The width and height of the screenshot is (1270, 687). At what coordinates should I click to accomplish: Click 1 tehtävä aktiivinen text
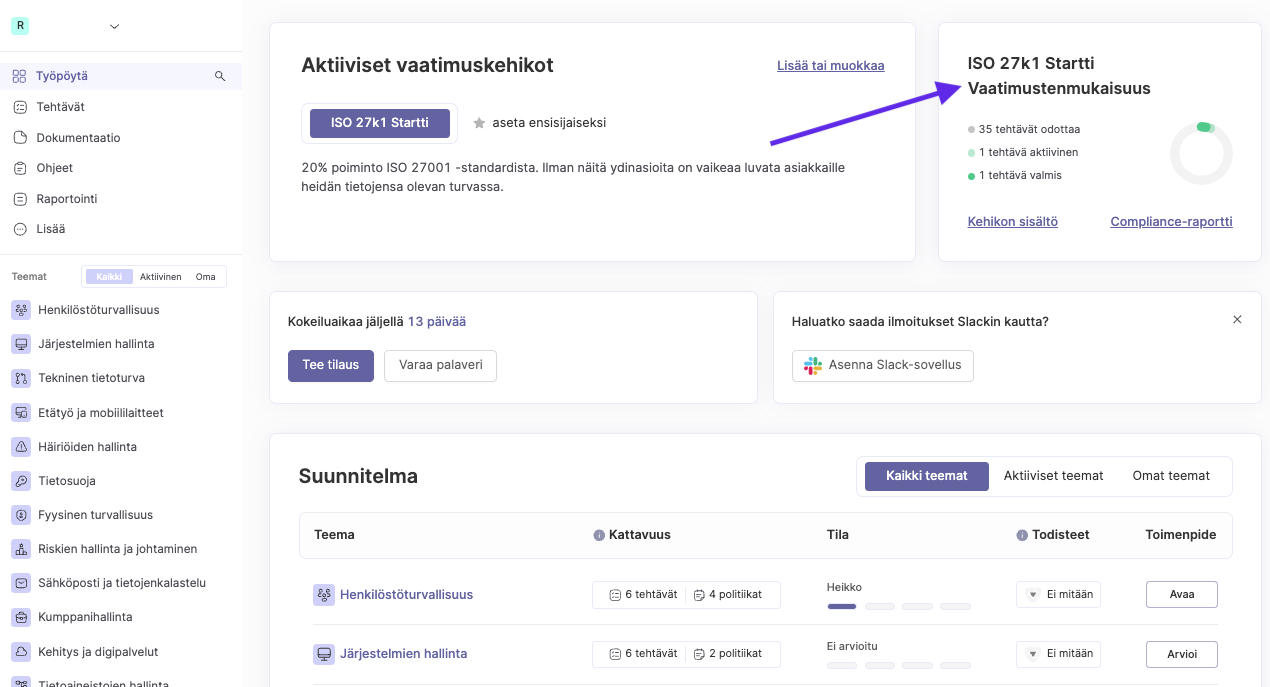tap(1028, 152)
